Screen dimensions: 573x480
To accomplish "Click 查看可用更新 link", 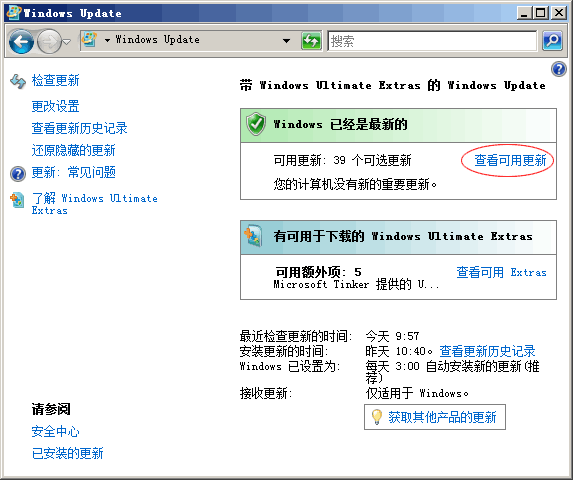I will tap(510, 160).
